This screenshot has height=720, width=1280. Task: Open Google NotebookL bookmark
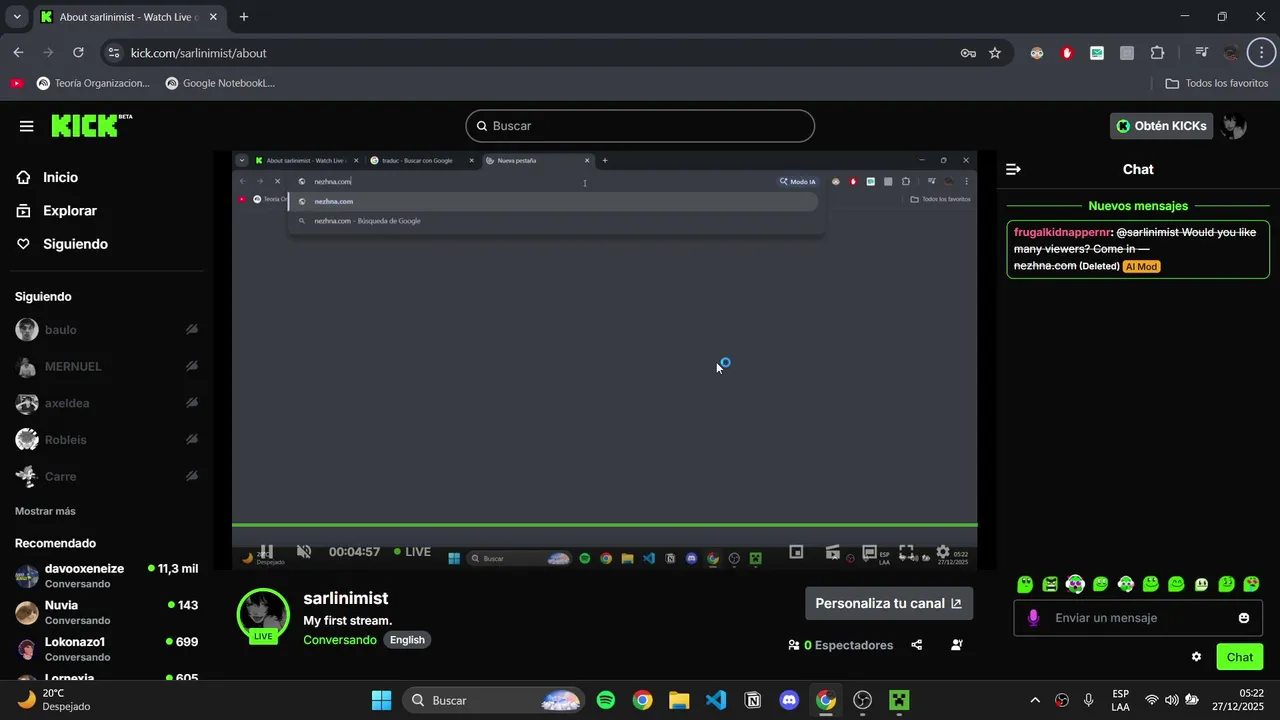click(220, 83)
